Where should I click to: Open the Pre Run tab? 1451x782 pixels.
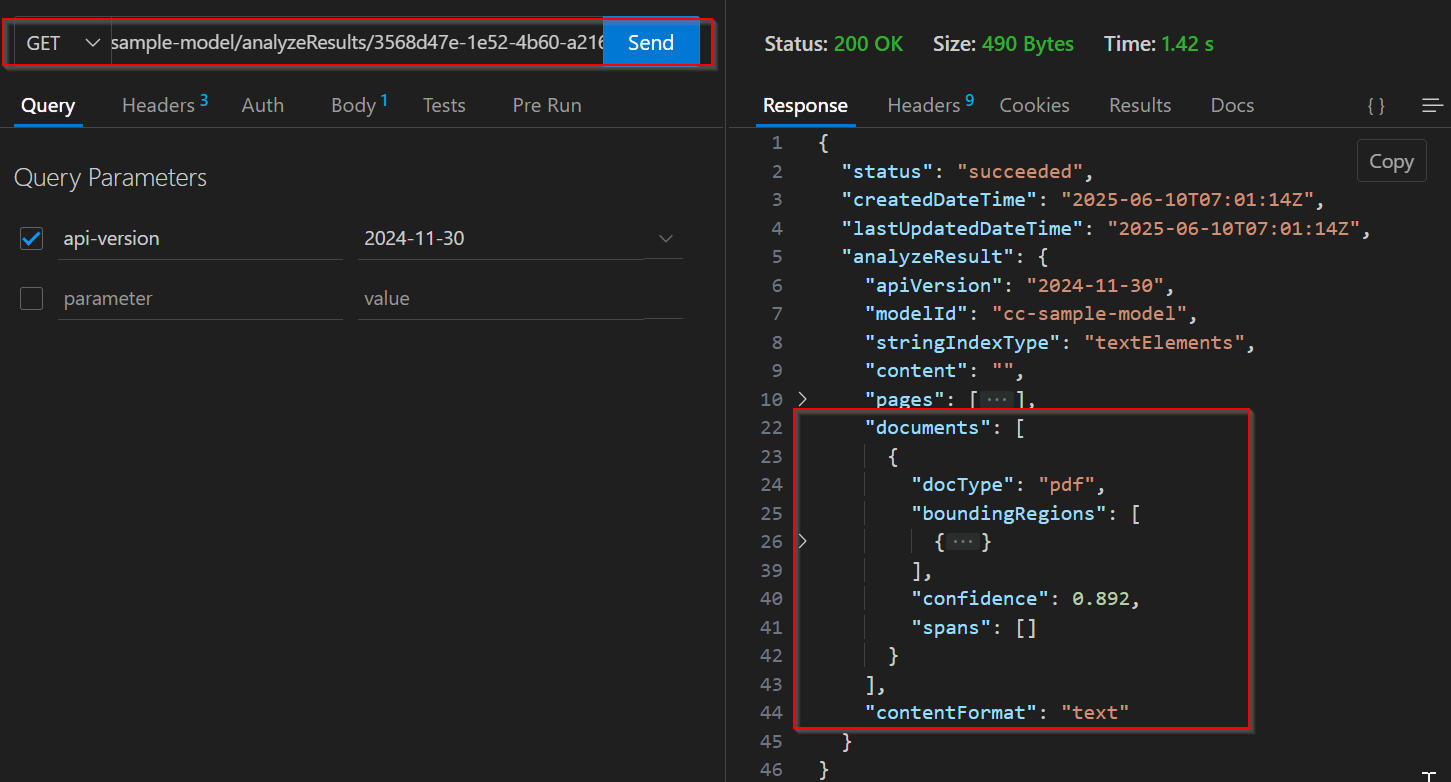pos(546,105)
